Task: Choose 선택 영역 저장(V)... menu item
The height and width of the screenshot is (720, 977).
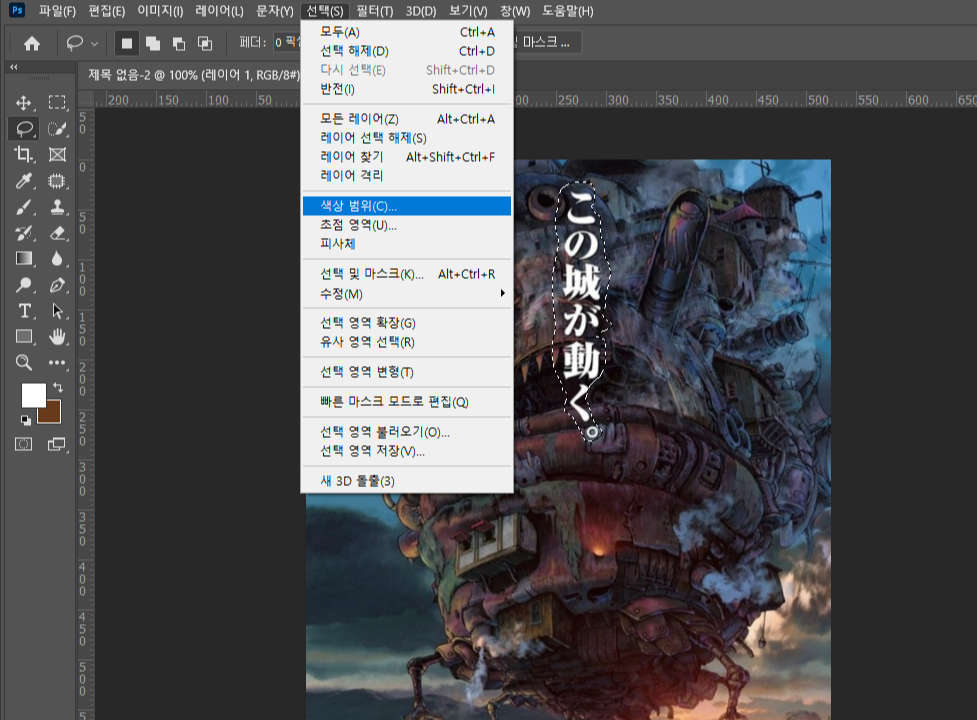Action: click(407, 452)
